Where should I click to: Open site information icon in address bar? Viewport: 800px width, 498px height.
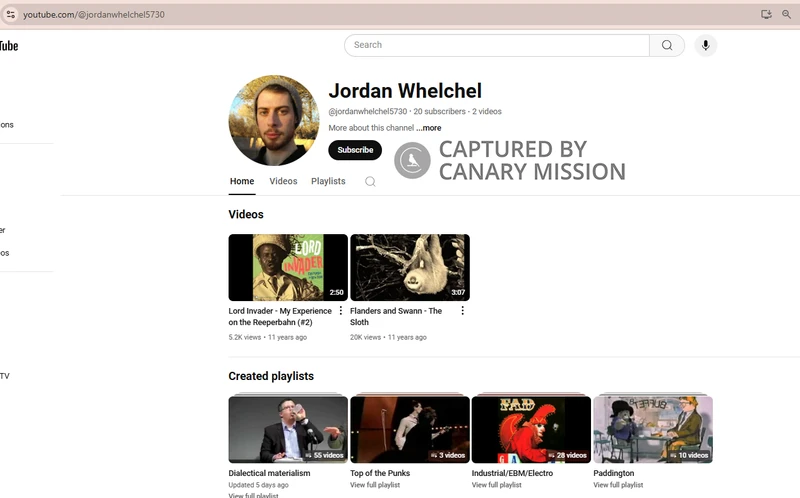click(11, 14)
